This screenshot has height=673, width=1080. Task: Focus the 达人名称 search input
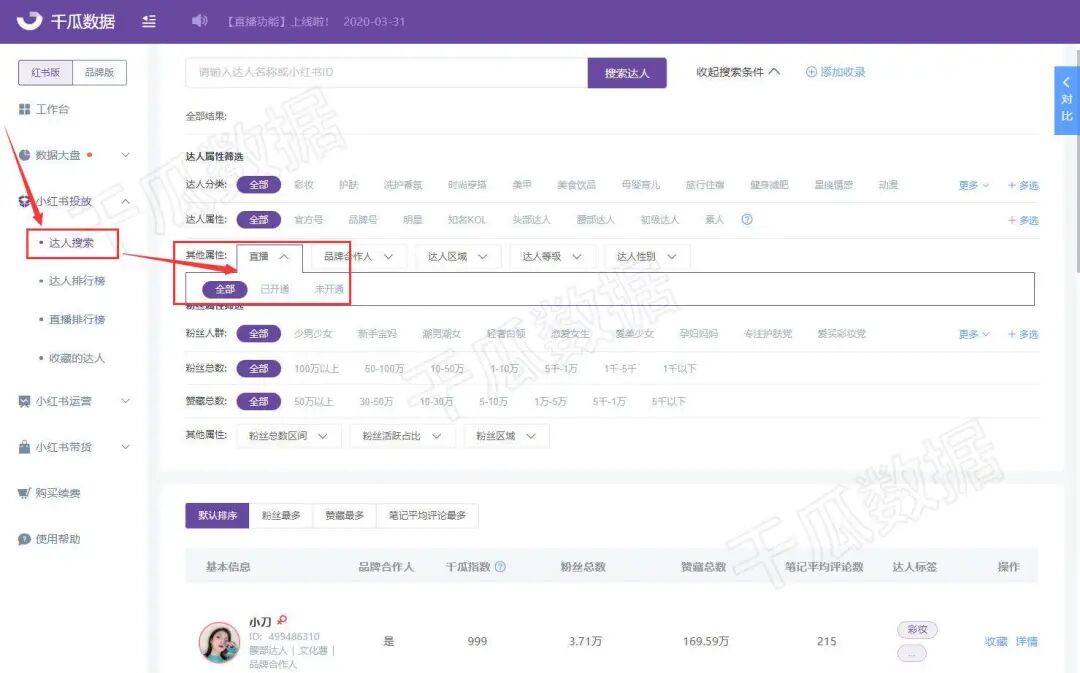click(386, 72)
